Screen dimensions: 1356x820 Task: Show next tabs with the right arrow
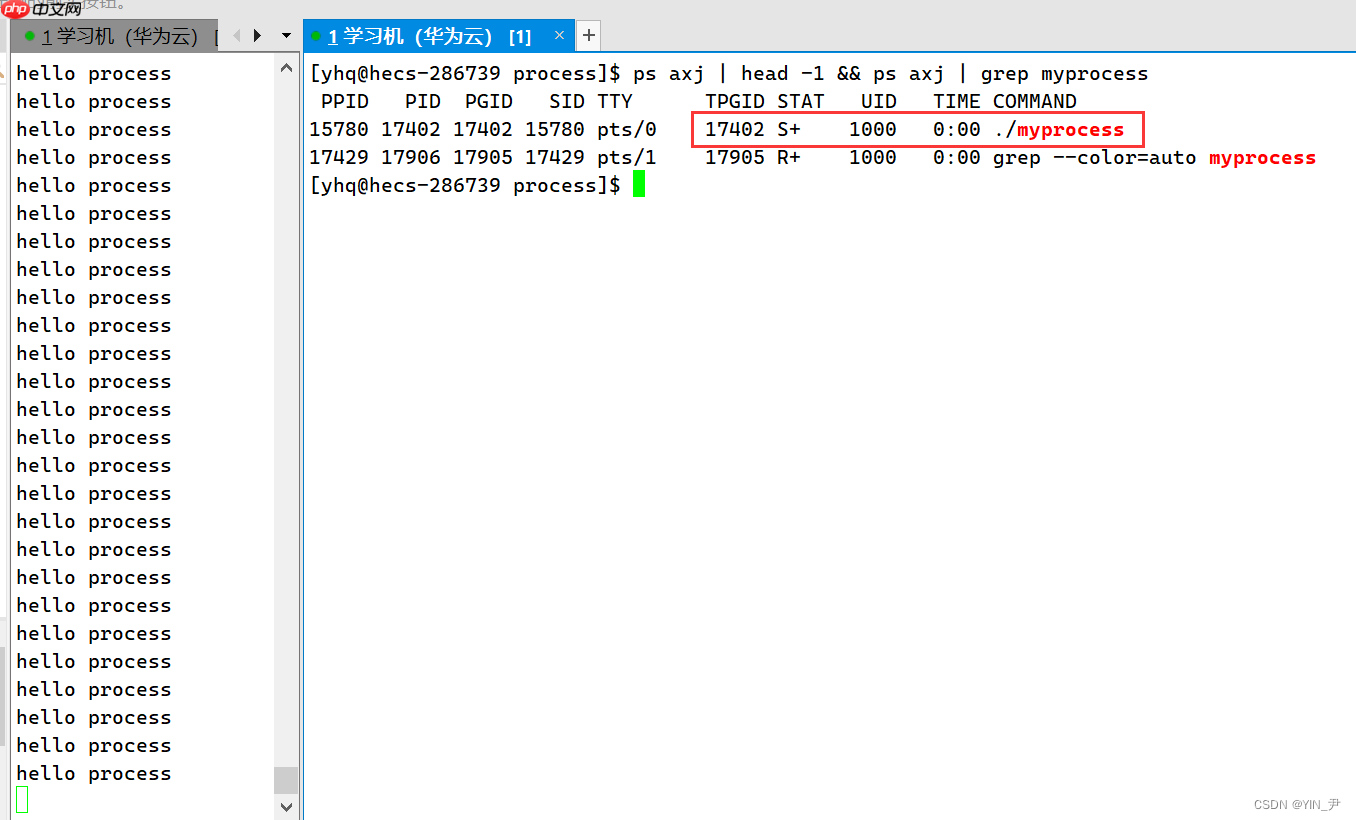257,36
